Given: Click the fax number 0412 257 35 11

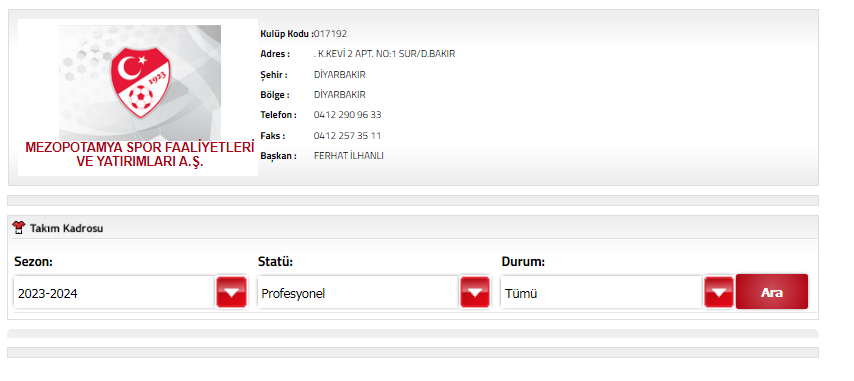Looking at the screenshot, I should point(347,136).
